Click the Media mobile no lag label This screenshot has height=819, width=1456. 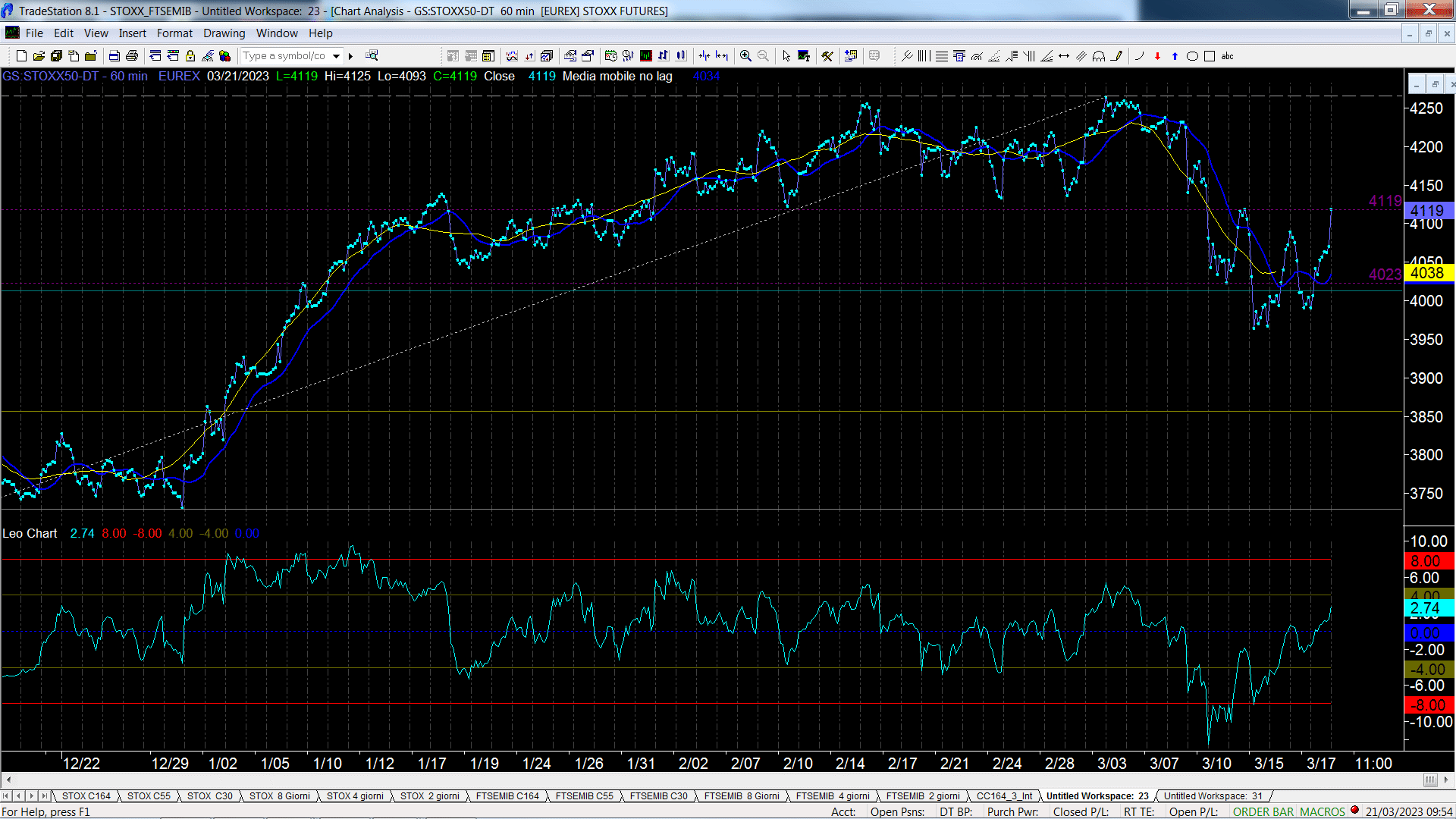coord(617,76)
